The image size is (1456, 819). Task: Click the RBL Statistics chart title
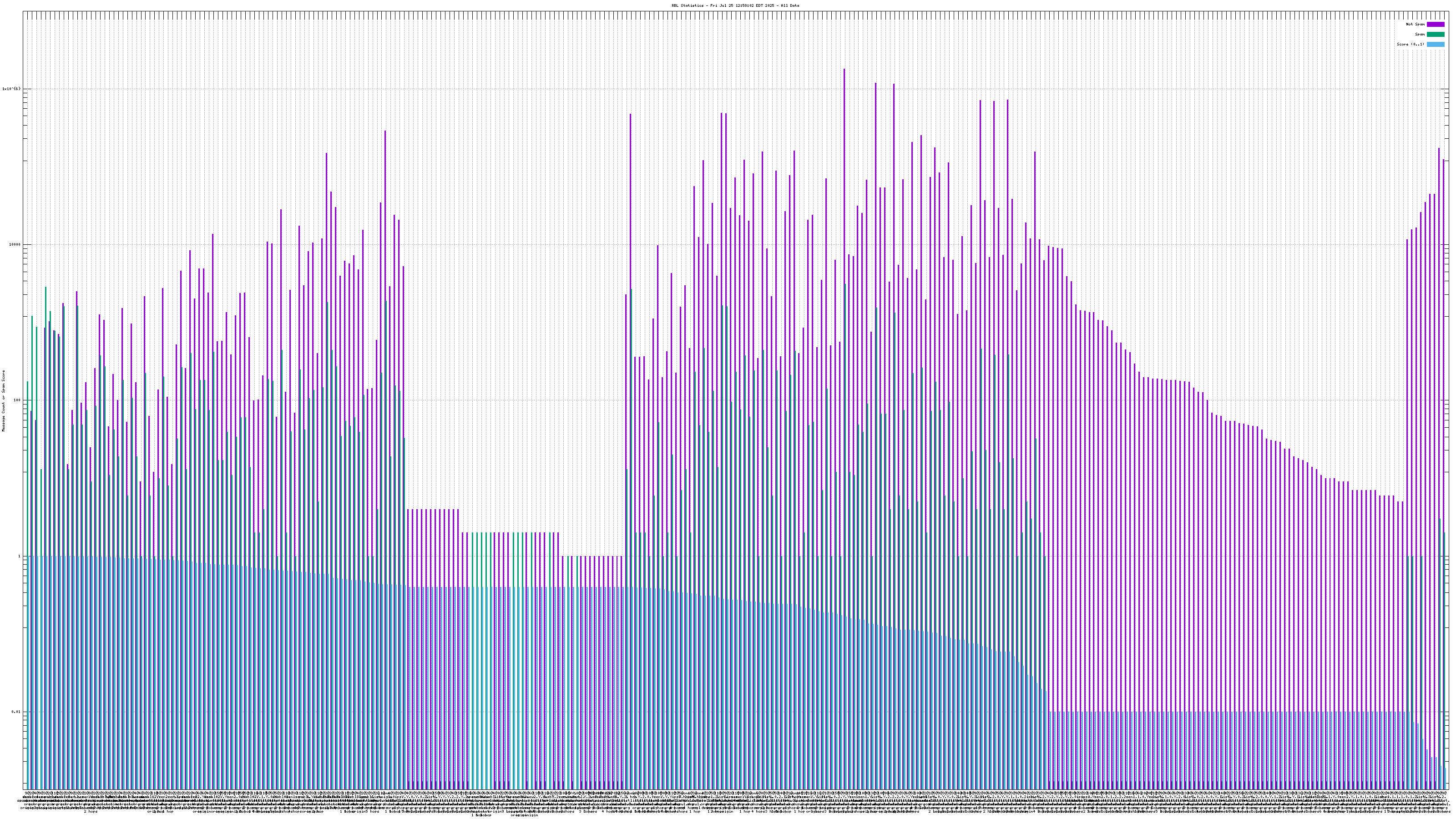click(688, 5)
